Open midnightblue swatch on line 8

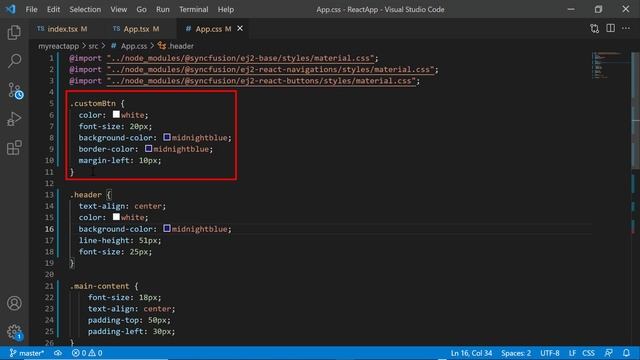(x=167, y=137)
